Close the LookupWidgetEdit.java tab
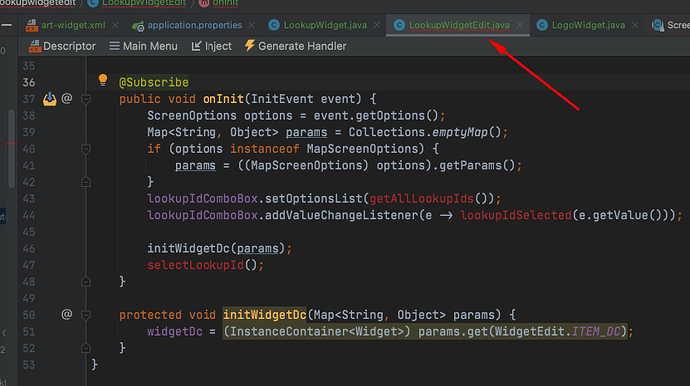Image resolution: width=690 pixels, height=386 pixels. click(520, 25)
